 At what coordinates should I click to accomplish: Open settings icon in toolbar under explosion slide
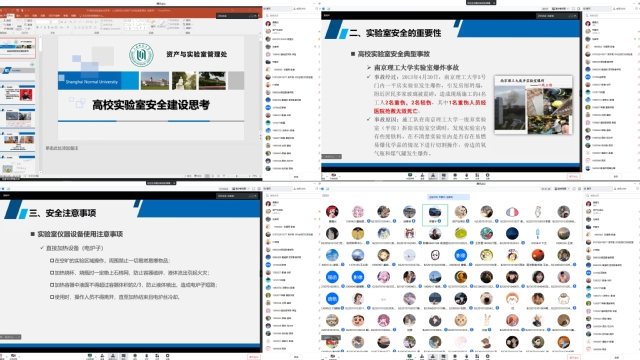pos(487,176)
